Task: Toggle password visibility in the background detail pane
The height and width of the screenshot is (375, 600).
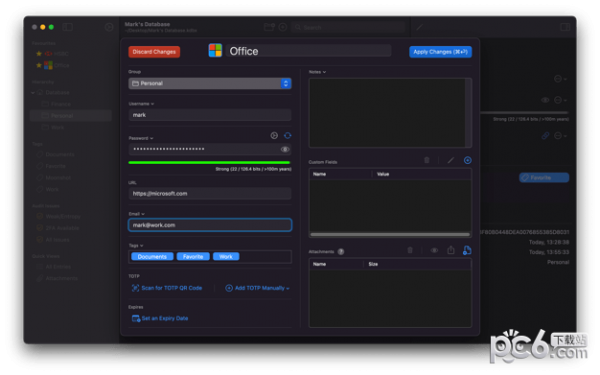Action: tap(545, 100)
